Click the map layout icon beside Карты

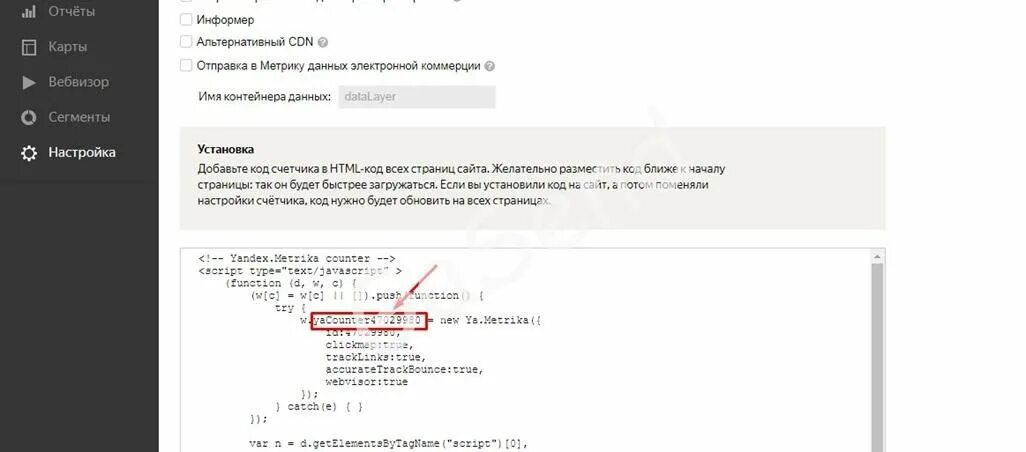pos(29,47)
